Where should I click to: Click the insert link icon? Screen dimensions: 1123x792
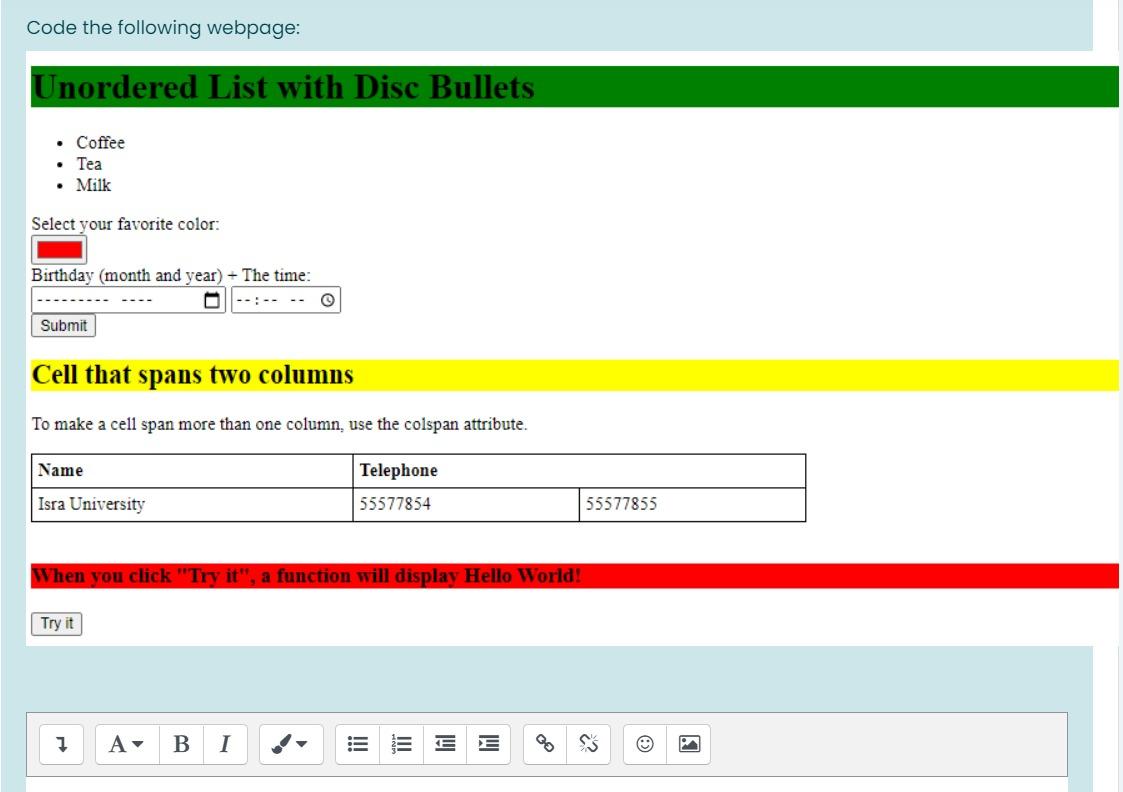(x=545, y=744)
